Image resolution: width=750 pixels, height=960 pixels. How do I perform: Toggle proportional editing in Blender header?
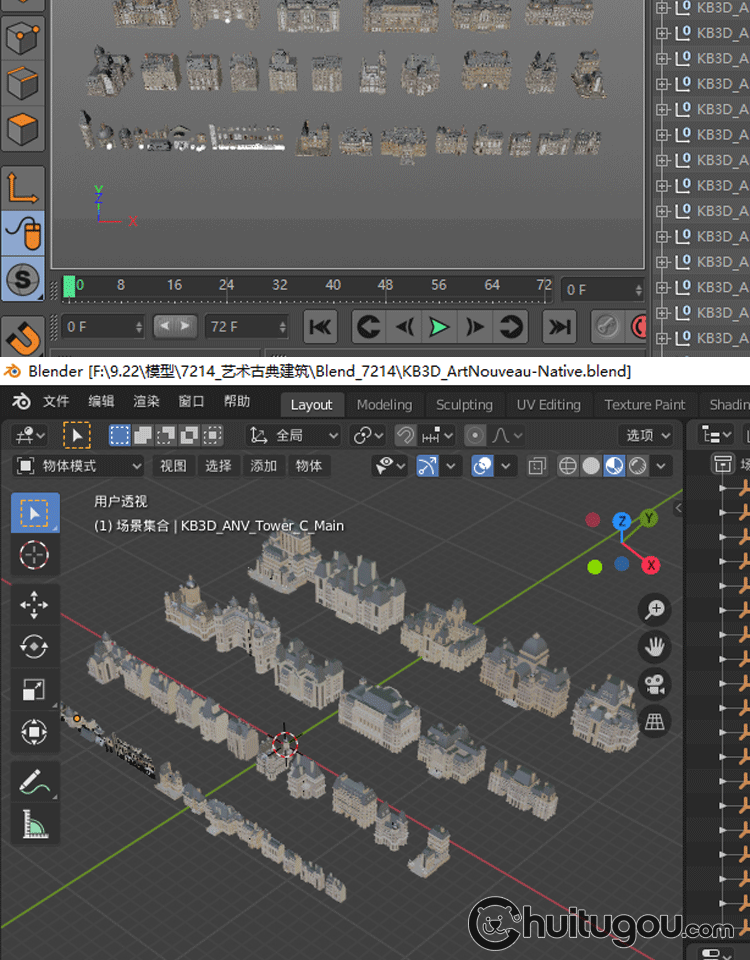coord(476,435)
